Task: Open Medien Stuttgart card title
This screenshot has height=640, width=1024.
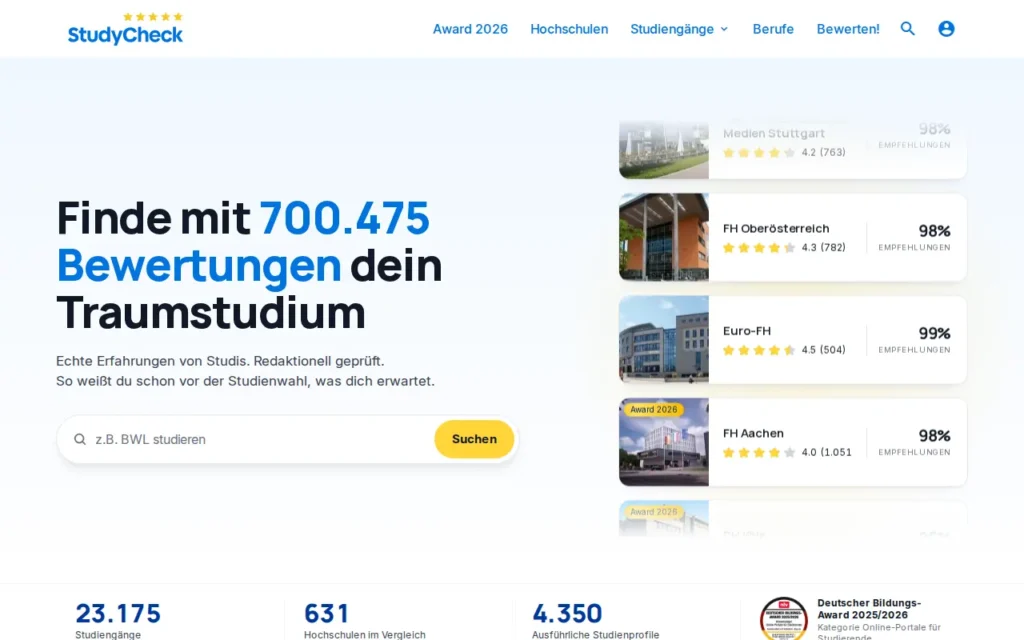Action: [773, 133]
